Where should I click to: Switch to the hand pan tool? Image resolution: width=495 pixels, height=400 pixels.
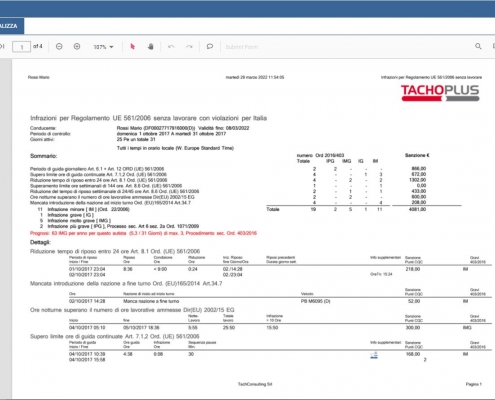(x=151, y=47)
